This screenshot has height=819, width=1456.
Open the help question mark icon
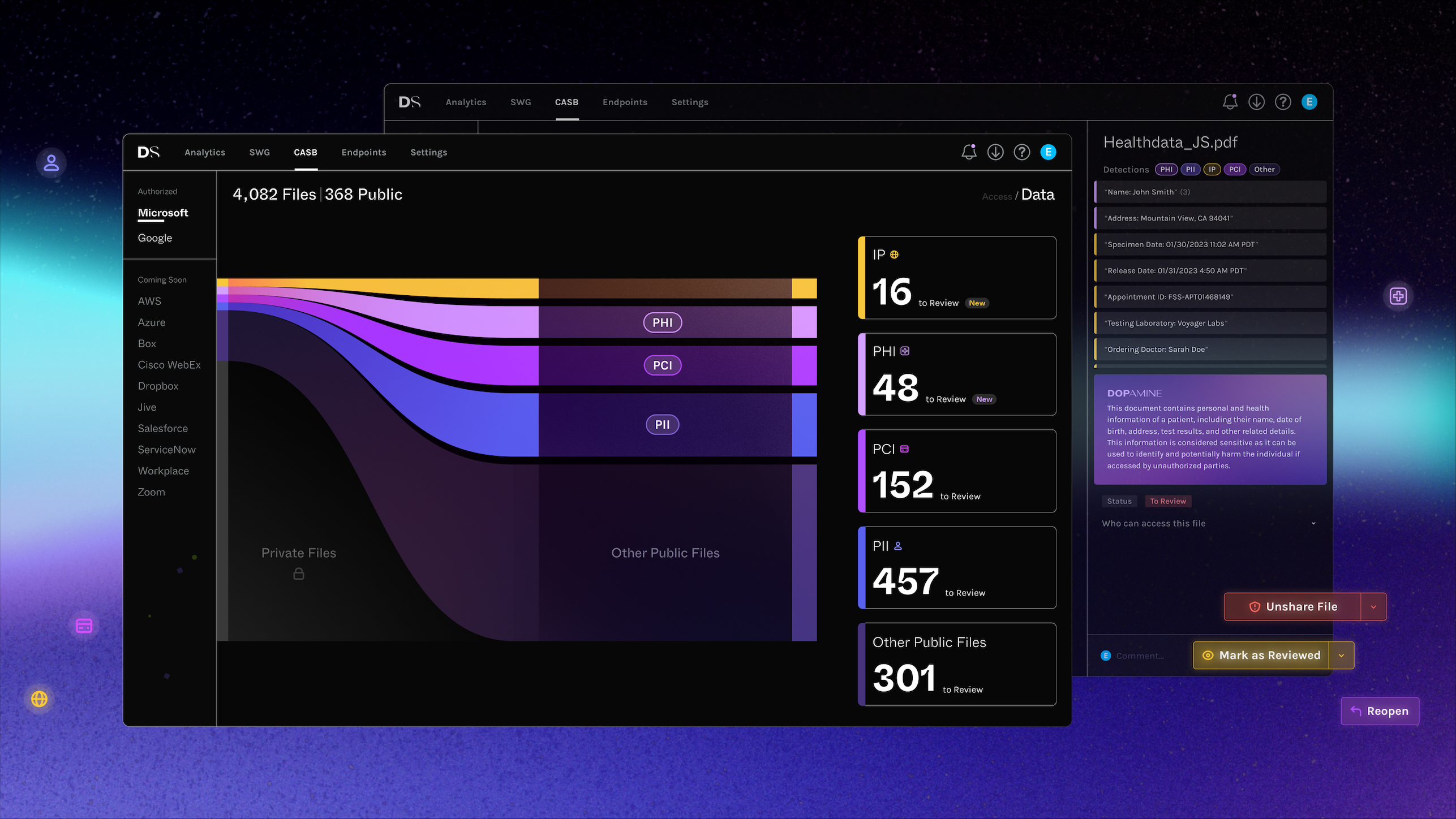(1022, 152)
